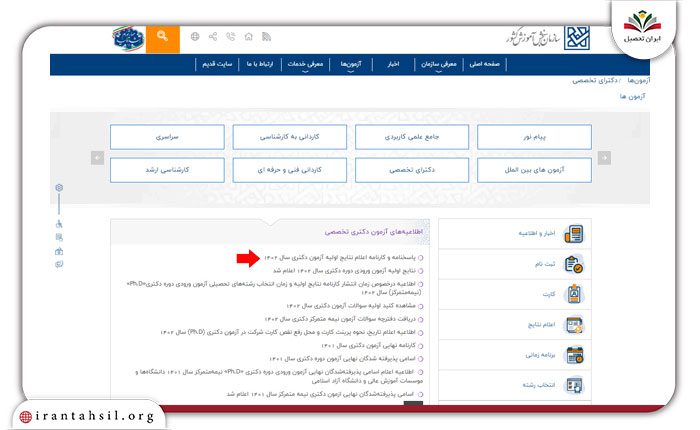Click the wheelchair accessibility icon on left sidebar

tap(59, 224)
